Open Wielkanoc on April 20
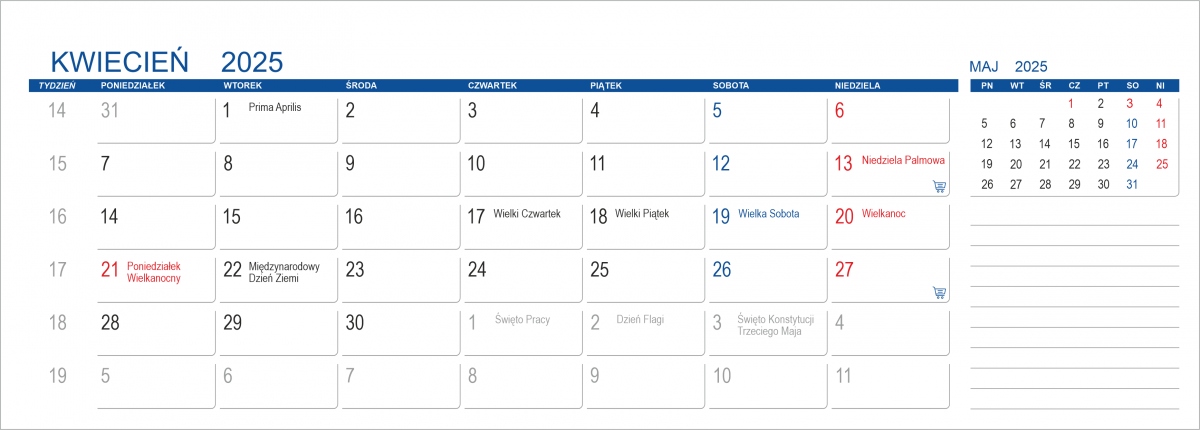 883,214
